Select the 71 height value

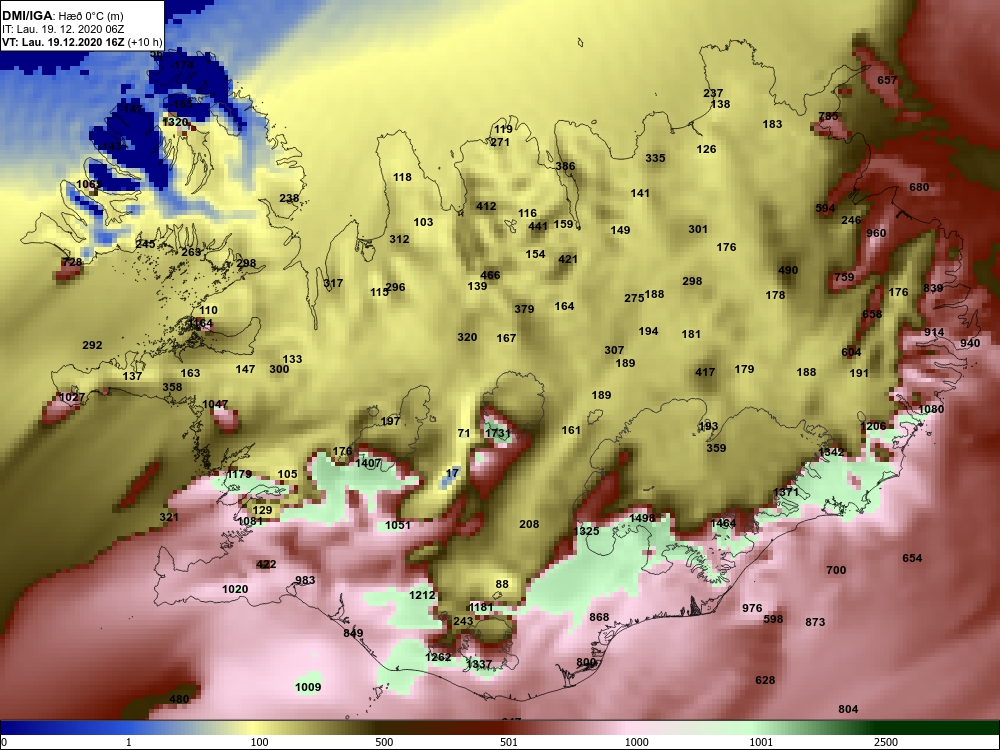click(x=464, y=433)
